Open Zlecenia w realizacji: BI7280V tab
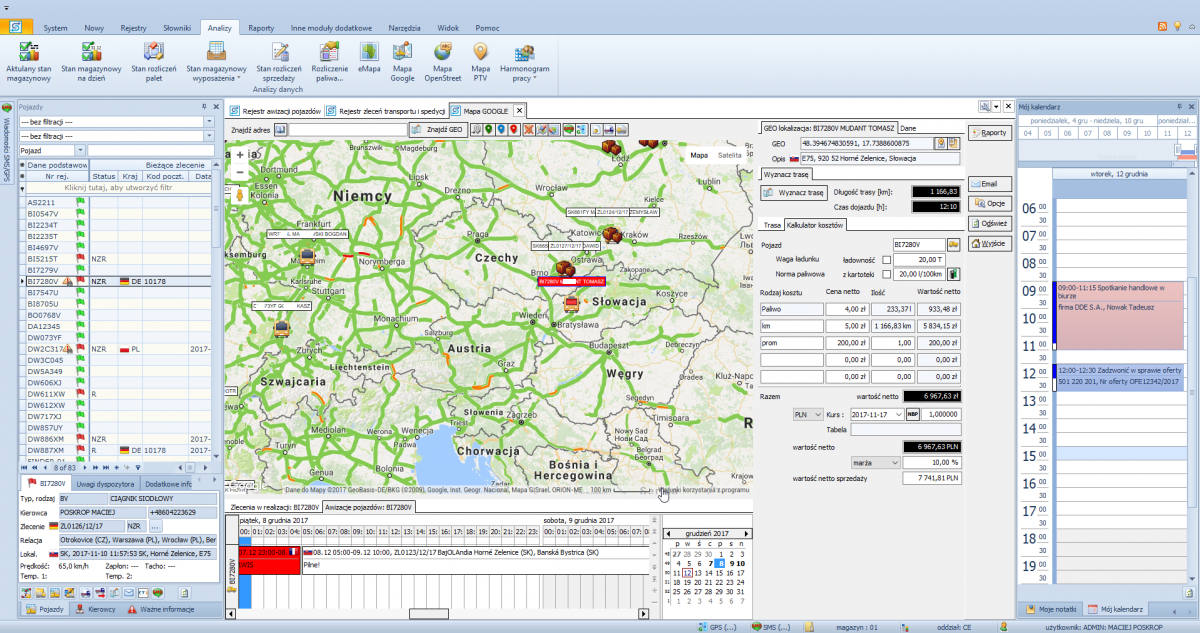Screen dimensions: 1200x633 (274, 508)
